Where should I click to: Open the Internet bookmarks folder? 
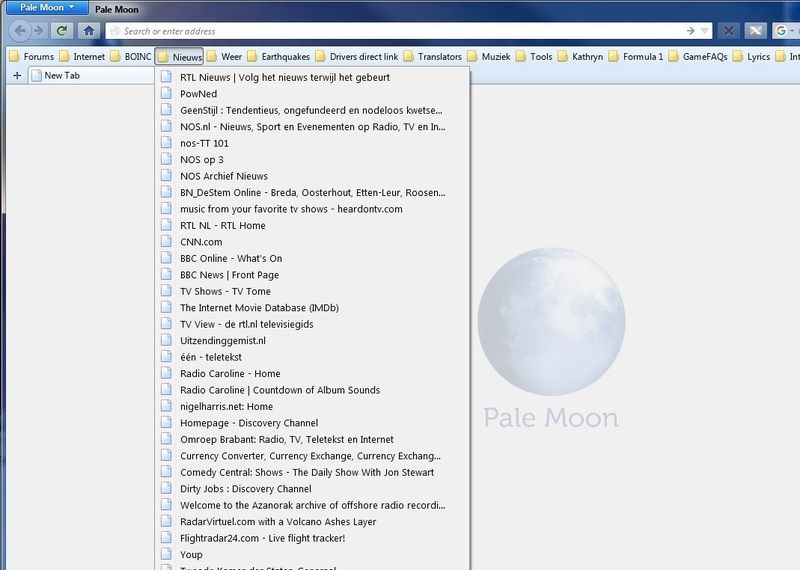(x=82, y=56)
